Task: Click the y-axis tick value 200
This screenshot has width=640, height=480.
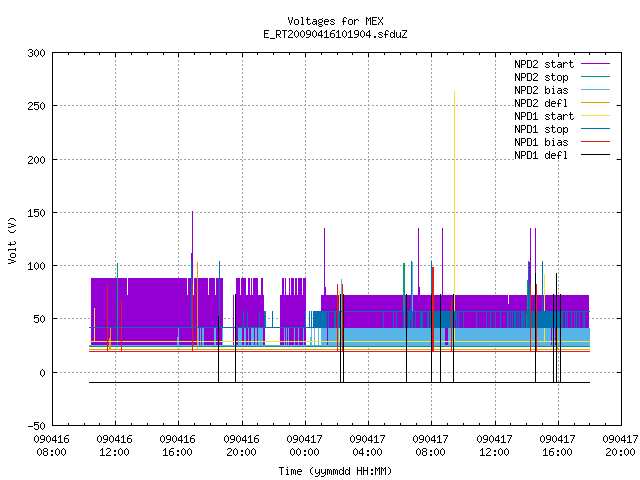Action: click(36, 160)
